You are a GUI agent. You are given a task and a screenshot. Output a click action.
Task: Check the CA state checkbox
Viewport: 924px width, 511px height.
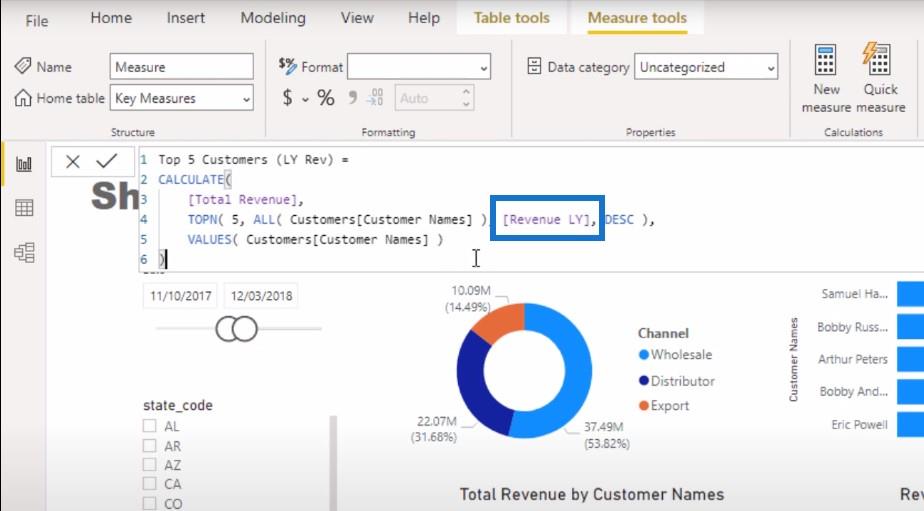150,484
